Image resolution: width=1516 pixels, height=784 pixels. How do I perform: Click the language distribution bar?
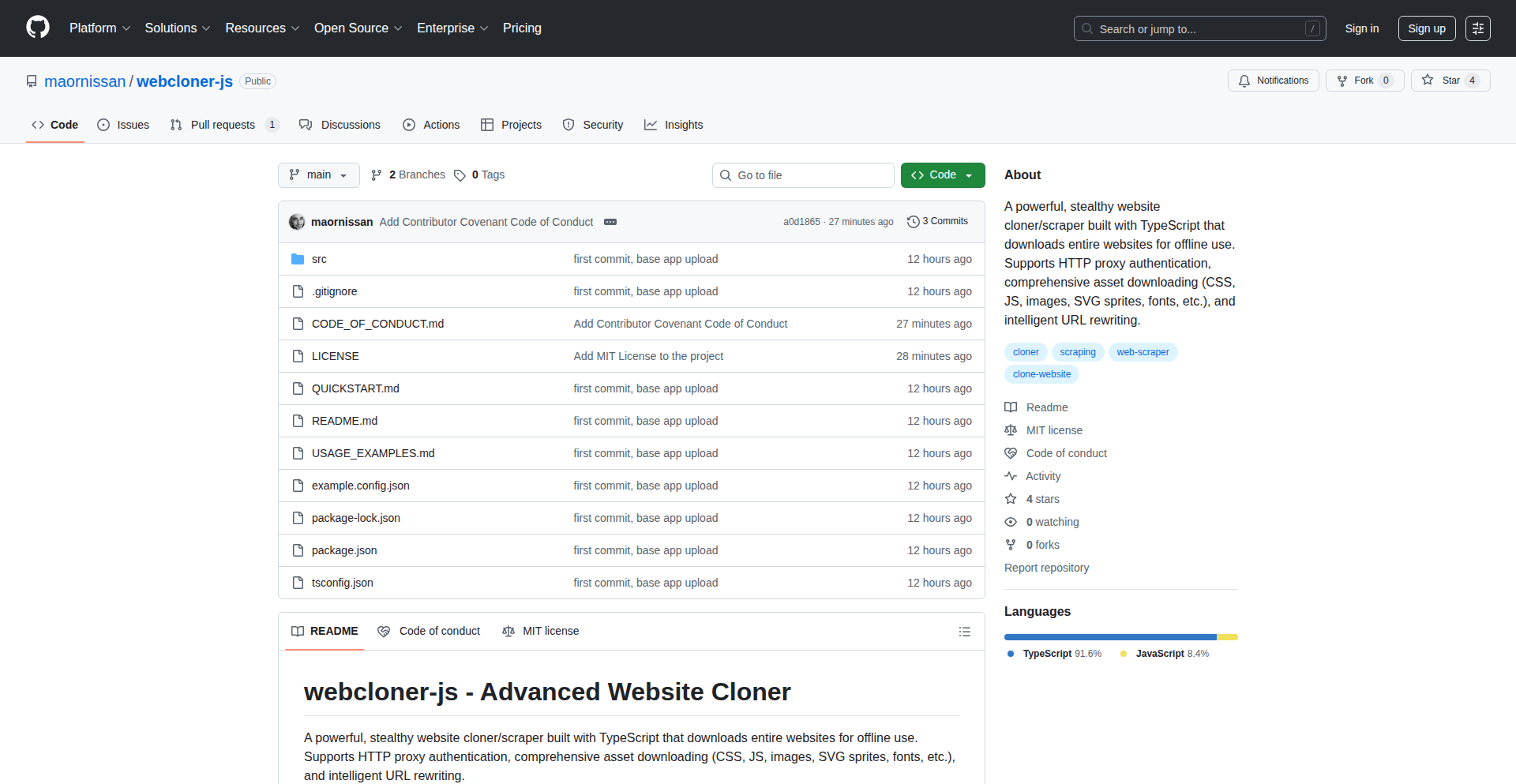tap(1120, 637)
